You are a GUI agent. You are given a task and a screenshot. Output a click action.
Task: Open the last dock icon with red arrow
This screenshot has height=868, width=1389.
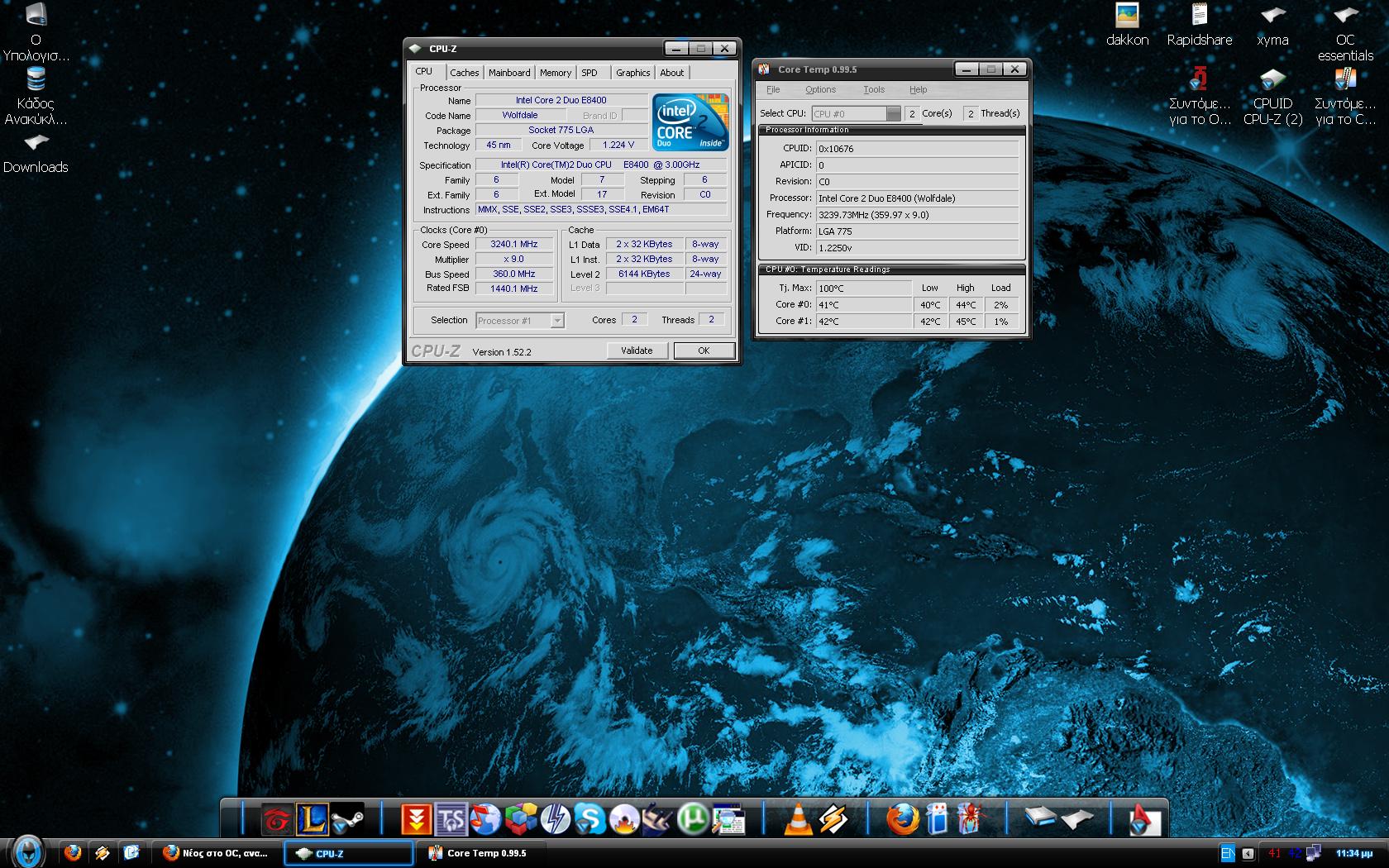[1146, 819]
